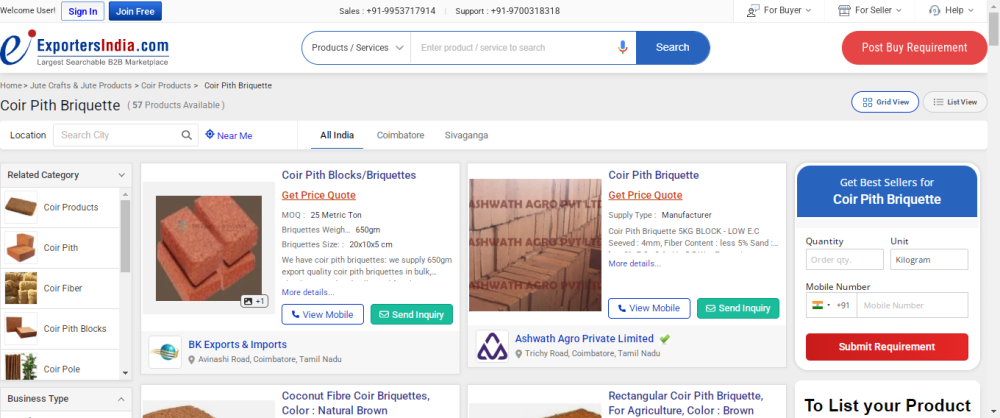Click the green verified checkmark beside Ashwath Agro
Image resolution: width=1000 pixels, height=418 pixels.
pos(665,339)
